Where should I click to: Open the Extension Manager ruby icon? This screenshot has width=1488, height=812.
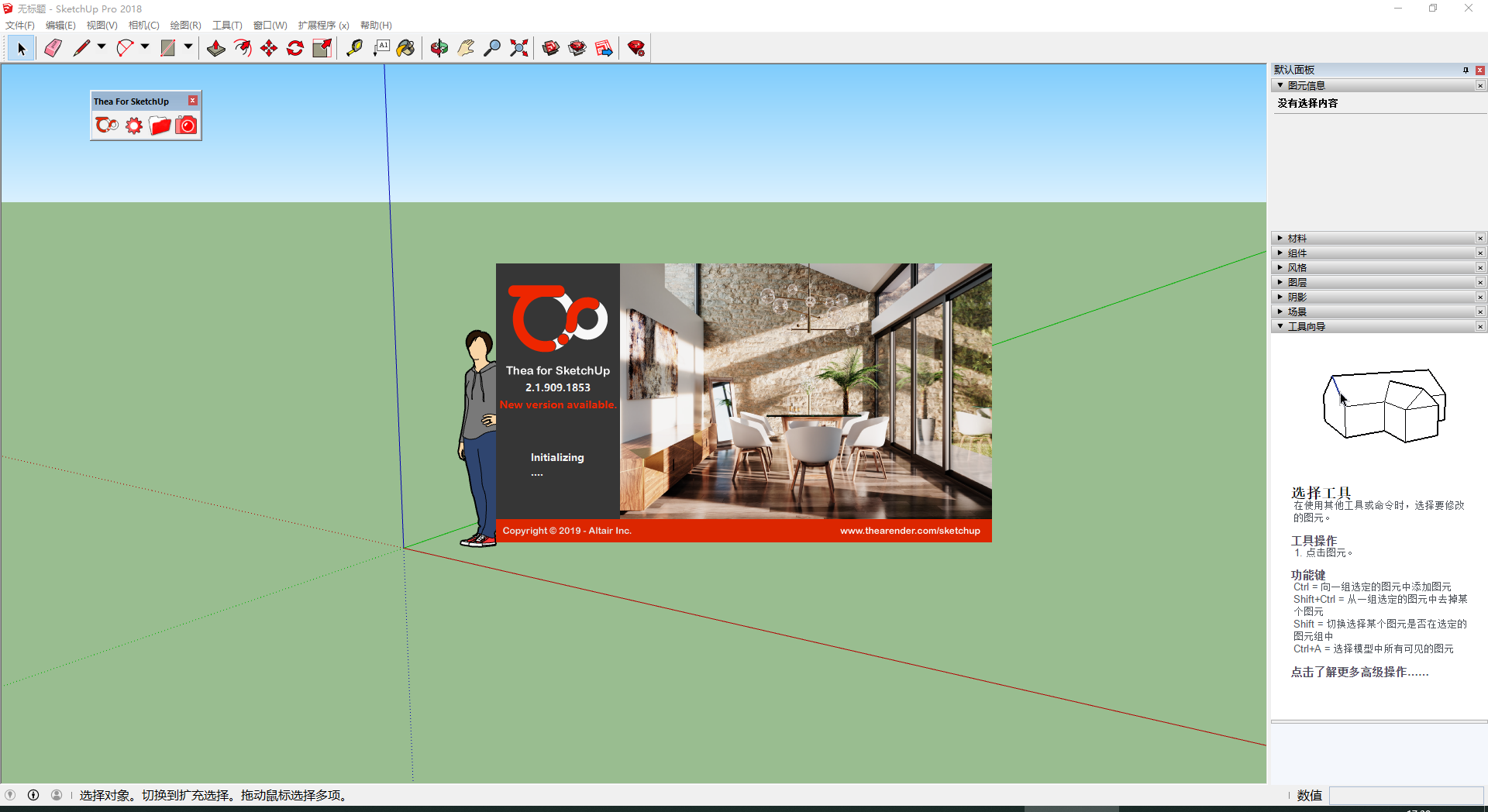(x=636, y=49)
